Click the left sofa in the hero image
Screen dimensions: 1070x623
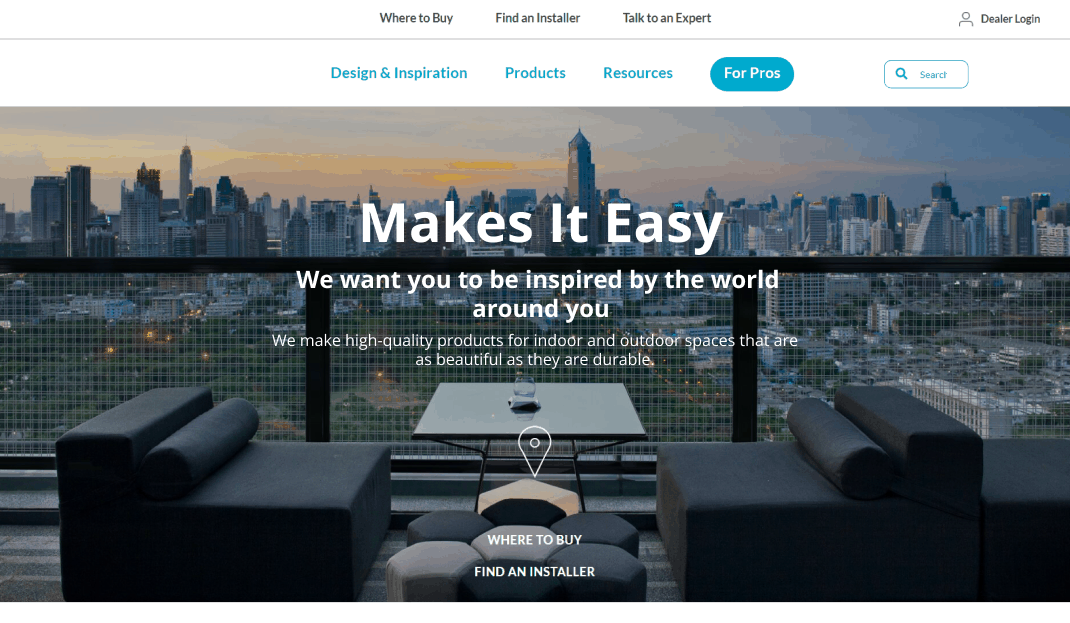[222, 495]
